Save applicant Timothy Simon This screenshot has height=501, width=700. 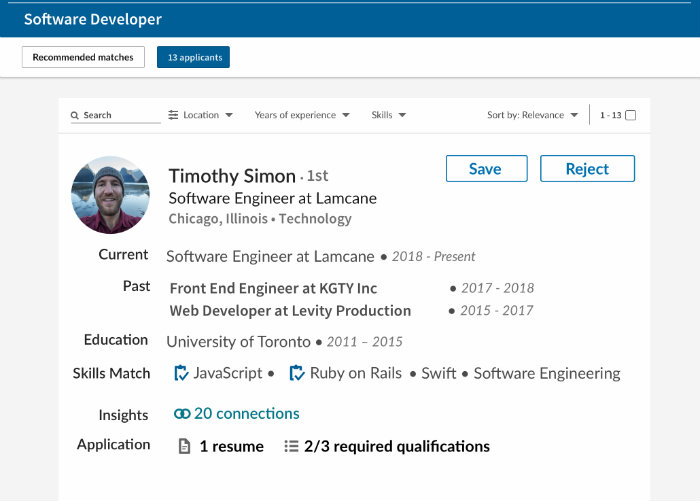tap(487, 169)
